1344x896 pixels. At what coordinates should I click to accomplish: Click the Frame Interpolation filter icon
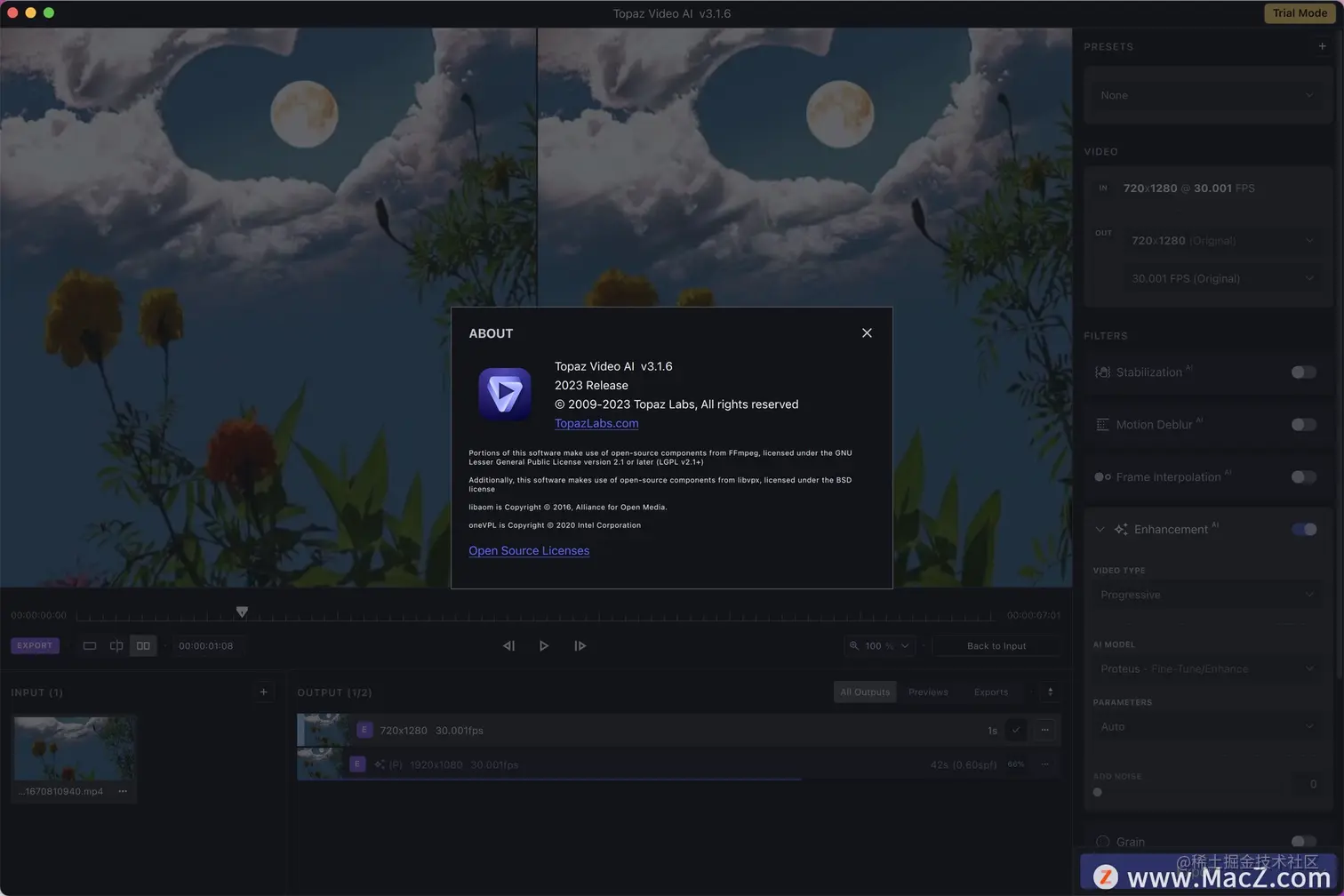coord(1102,476)
